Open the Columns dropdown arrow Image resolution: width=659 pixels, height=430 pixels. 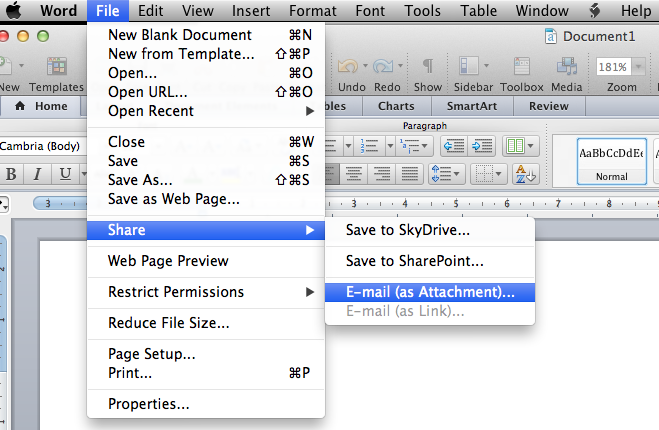coord(531,146)
